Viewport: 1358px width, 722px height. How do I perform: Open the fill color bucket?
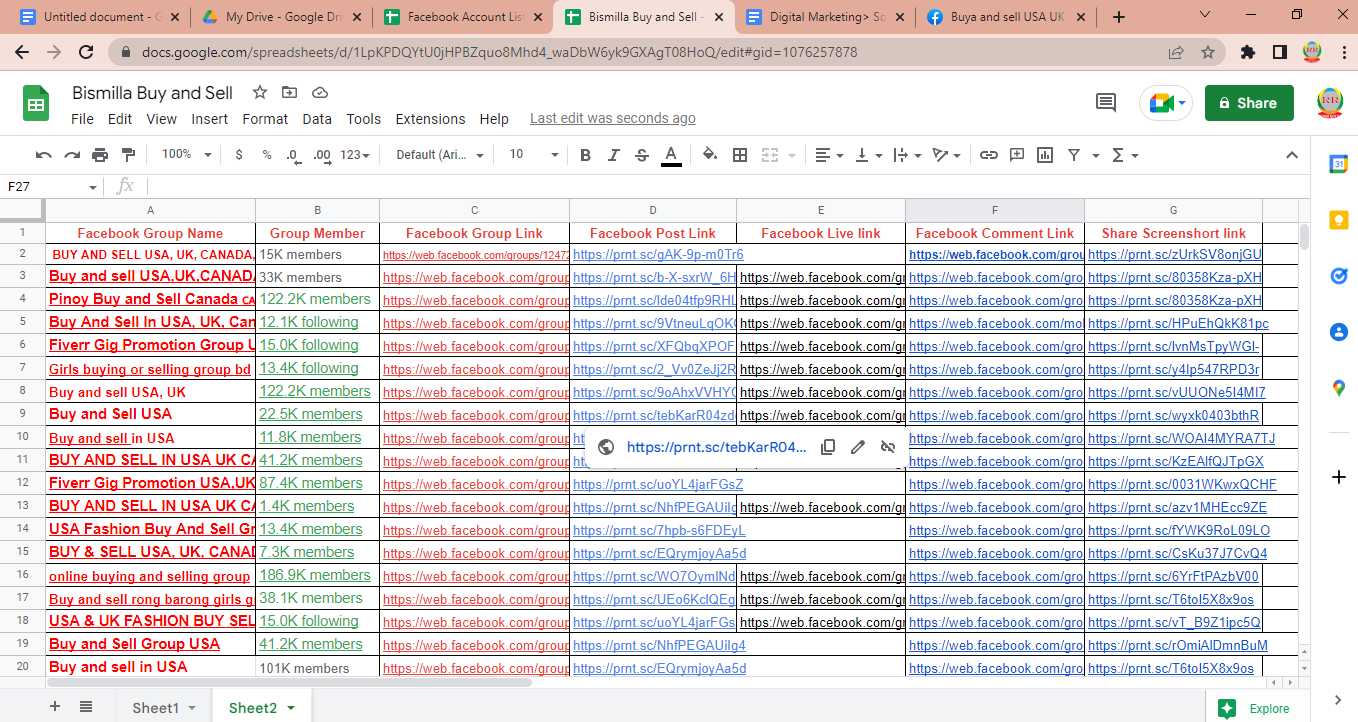click(x=710, y=155)
